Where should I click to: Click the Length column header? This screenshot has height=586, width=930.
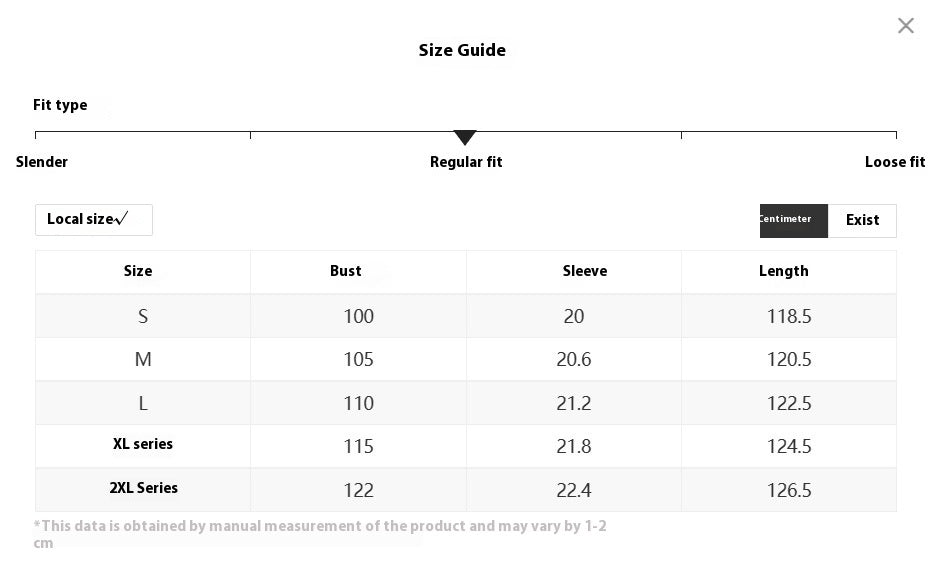tap(784, 271)
